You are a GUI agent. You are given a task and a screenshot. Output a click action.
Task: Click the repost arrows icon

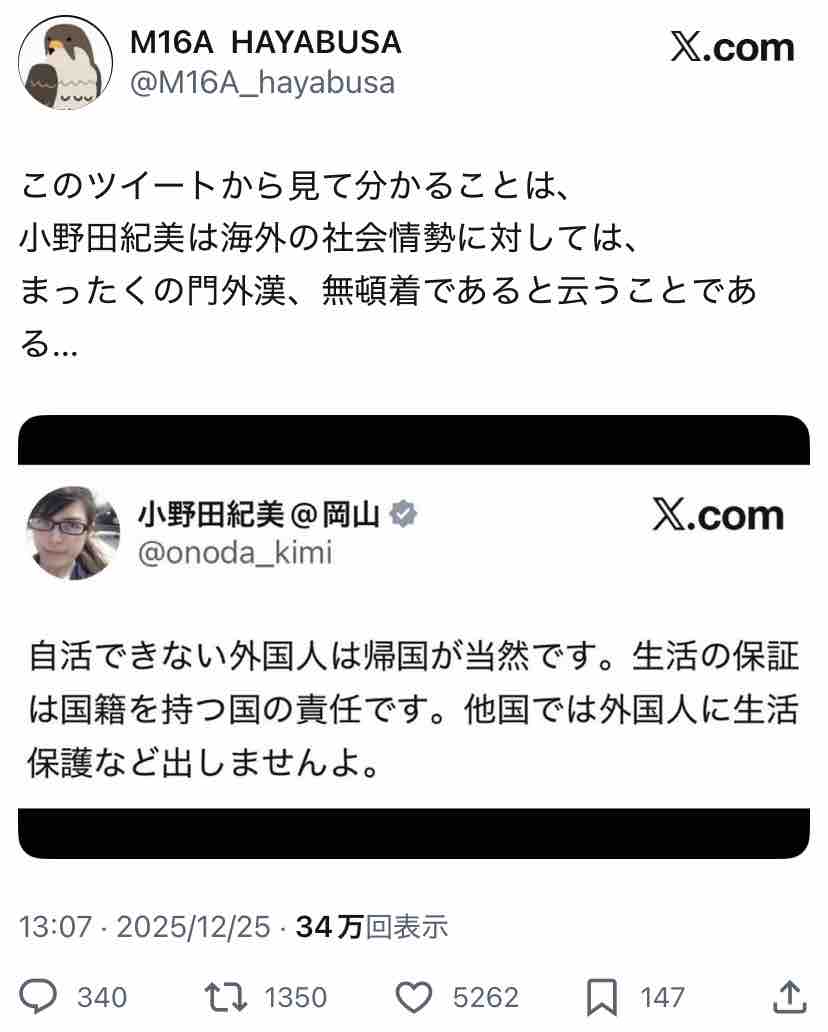[226, 997]
